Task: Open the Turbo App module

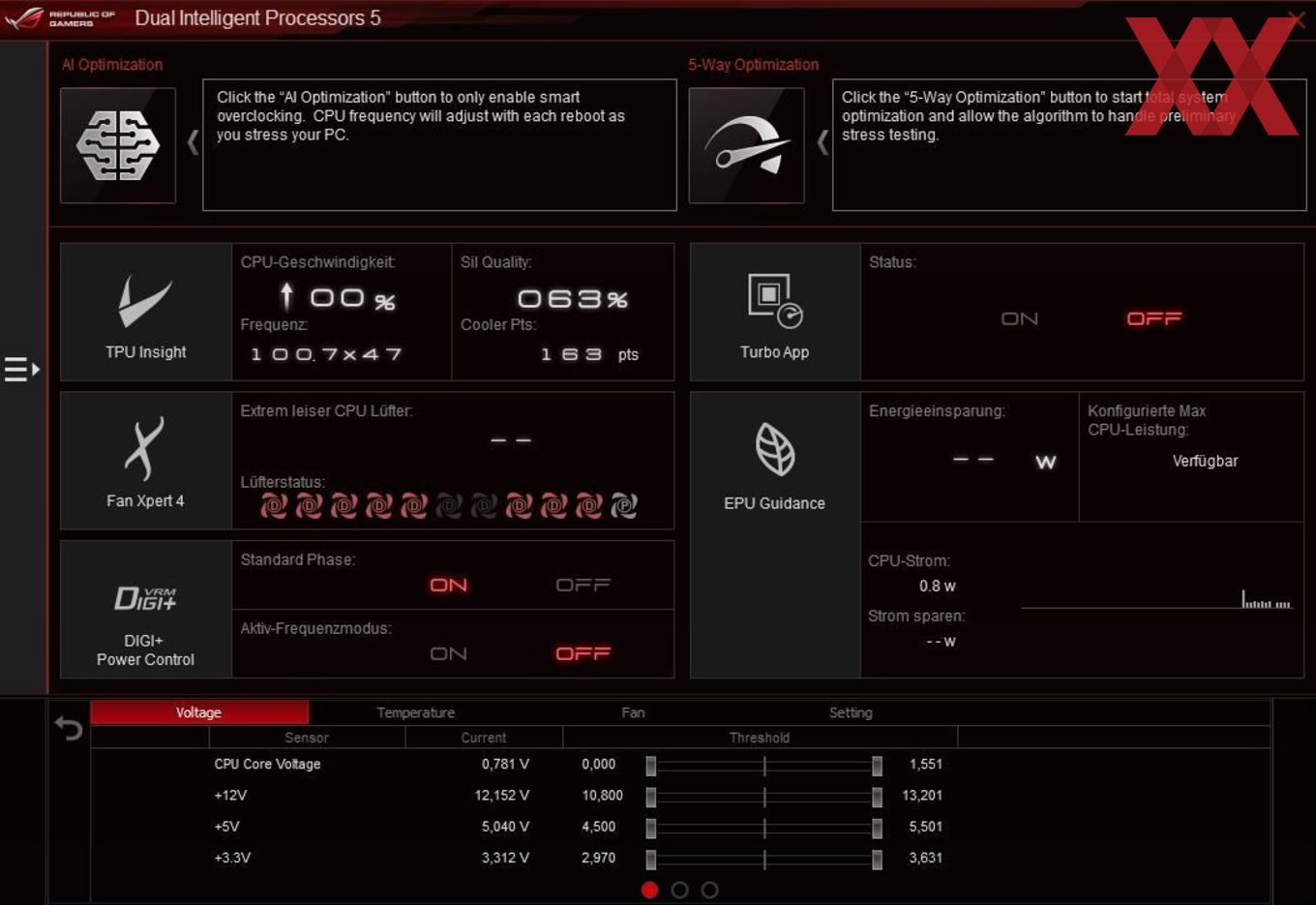Action: (x=774, y=312)
